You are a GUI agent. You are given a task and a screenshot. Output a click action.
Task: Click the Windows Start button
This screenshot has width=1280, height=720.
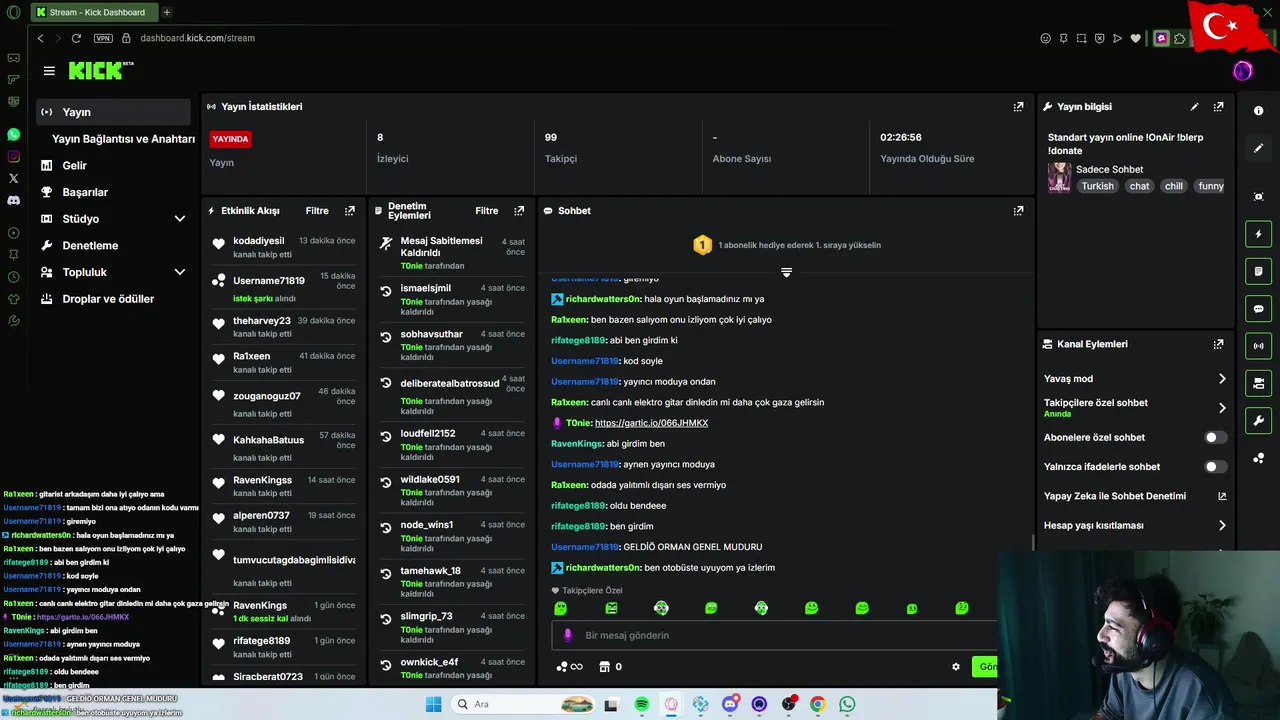[433, 705]
